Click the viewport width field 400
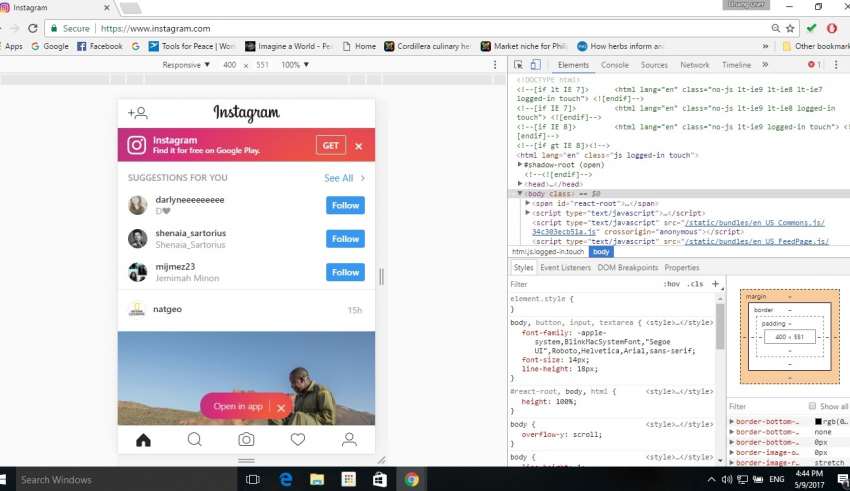This screenshot has height=491, width=850. pos(230,64)
